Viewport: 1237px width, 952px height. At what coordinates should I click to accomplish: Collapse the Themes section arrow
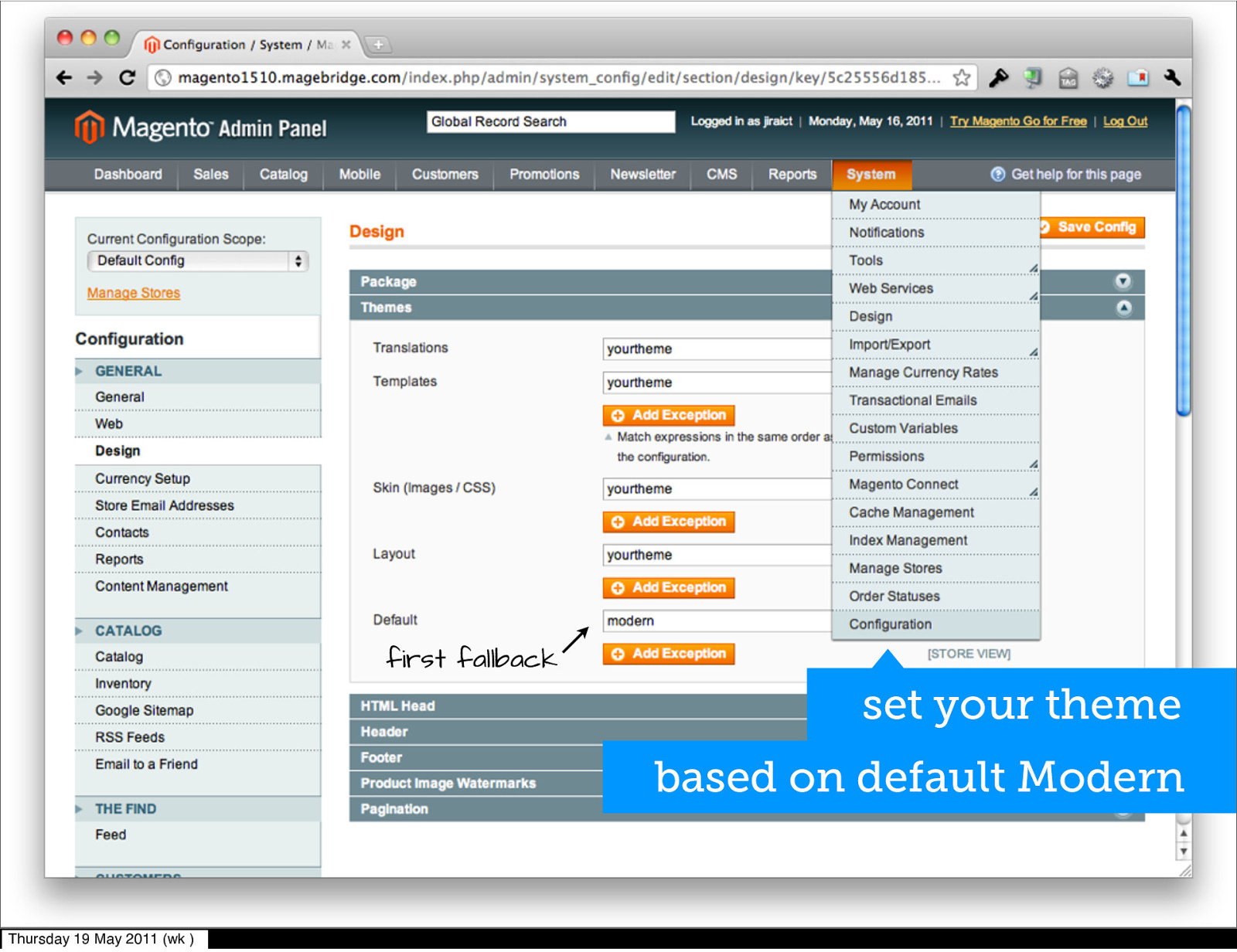1123,308
